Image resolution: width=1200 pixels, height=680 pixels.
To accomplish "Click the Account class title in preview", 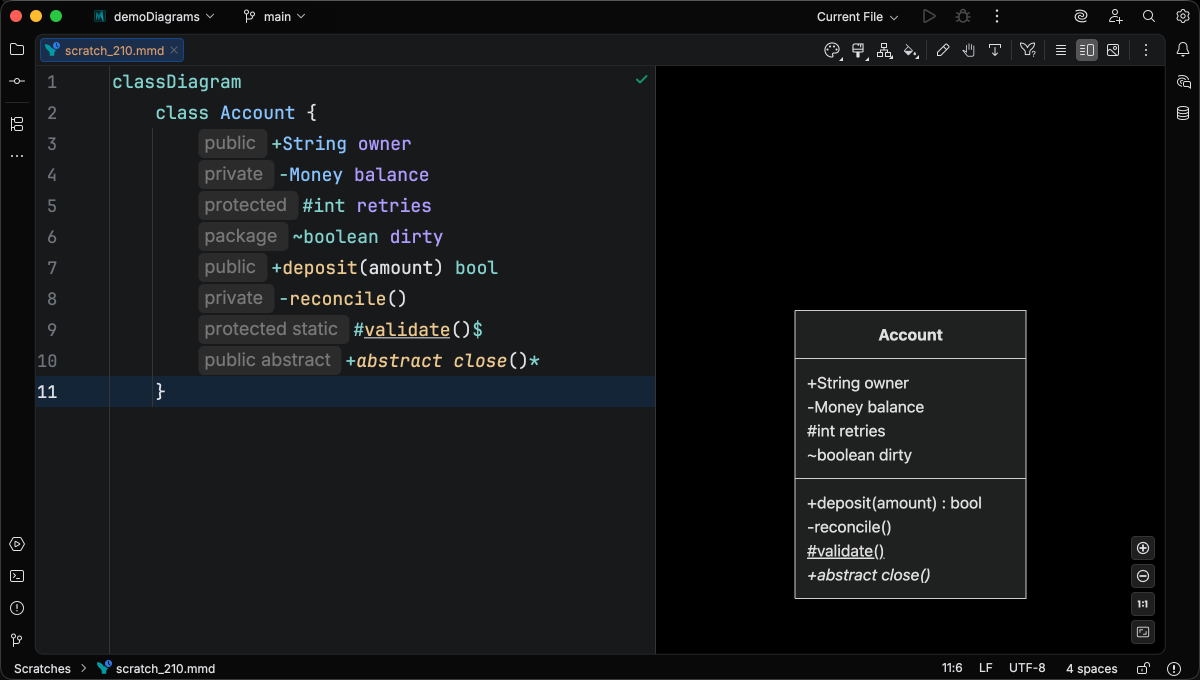I will point(910,335).
